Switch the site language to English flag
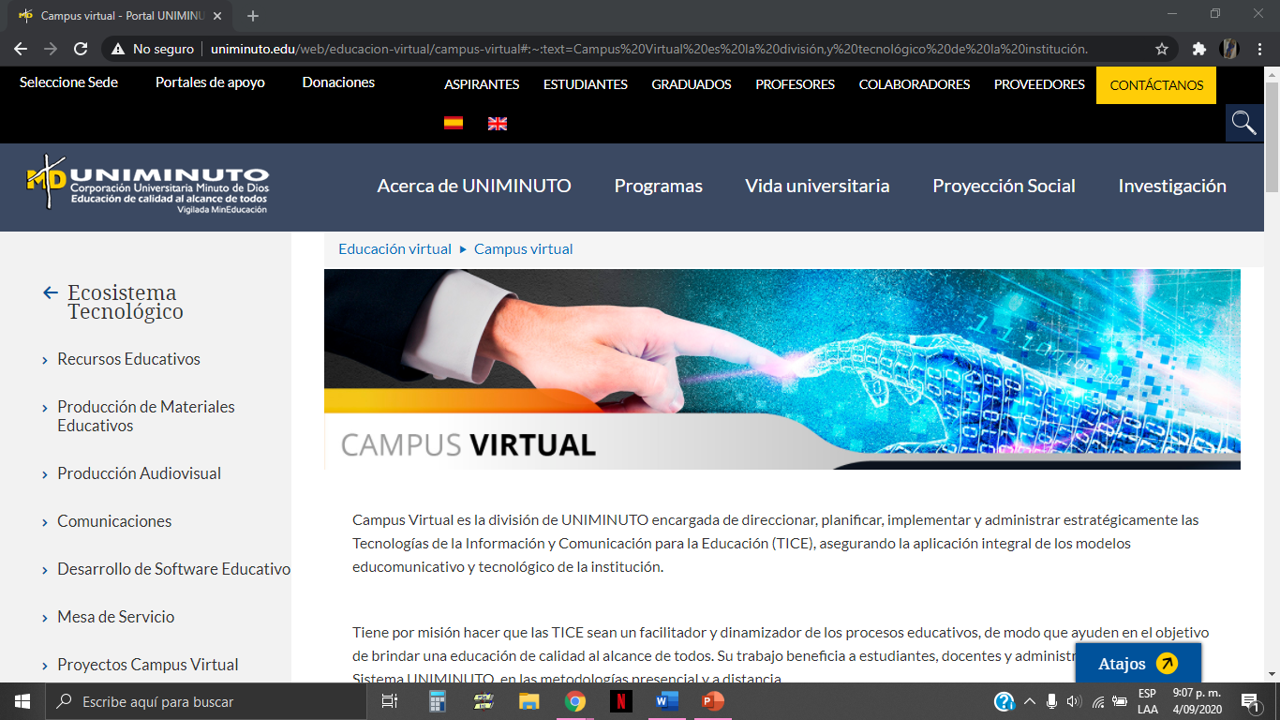 click(x=497, y=123)
